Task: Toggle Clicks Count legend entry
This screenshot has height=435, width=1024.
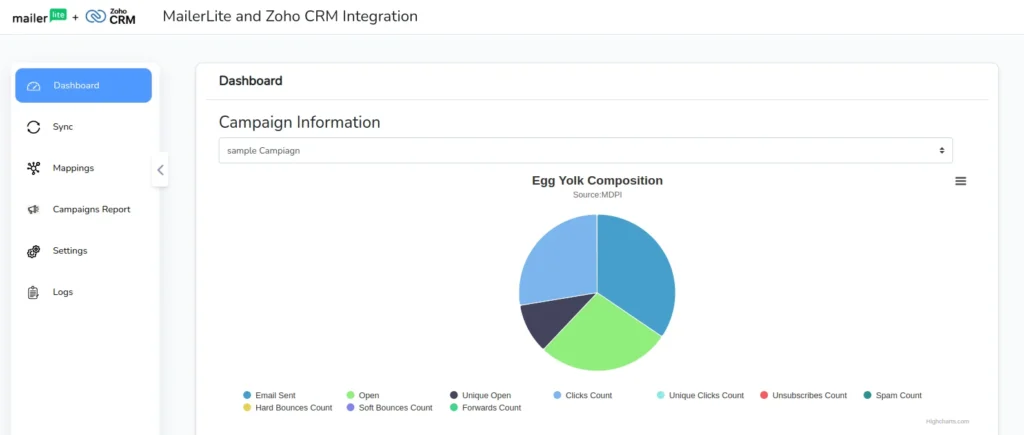Action: (x=588, y=396)
